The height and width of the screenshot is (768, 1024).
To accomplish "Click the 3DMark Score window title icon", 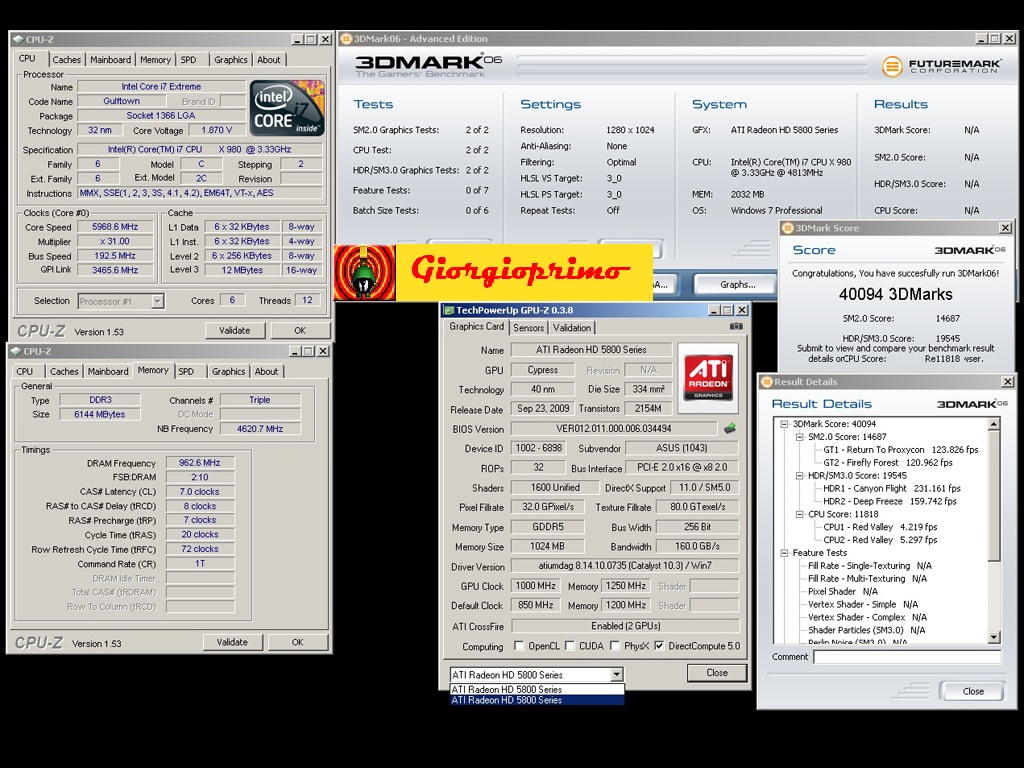I will [x=788, y=228].
